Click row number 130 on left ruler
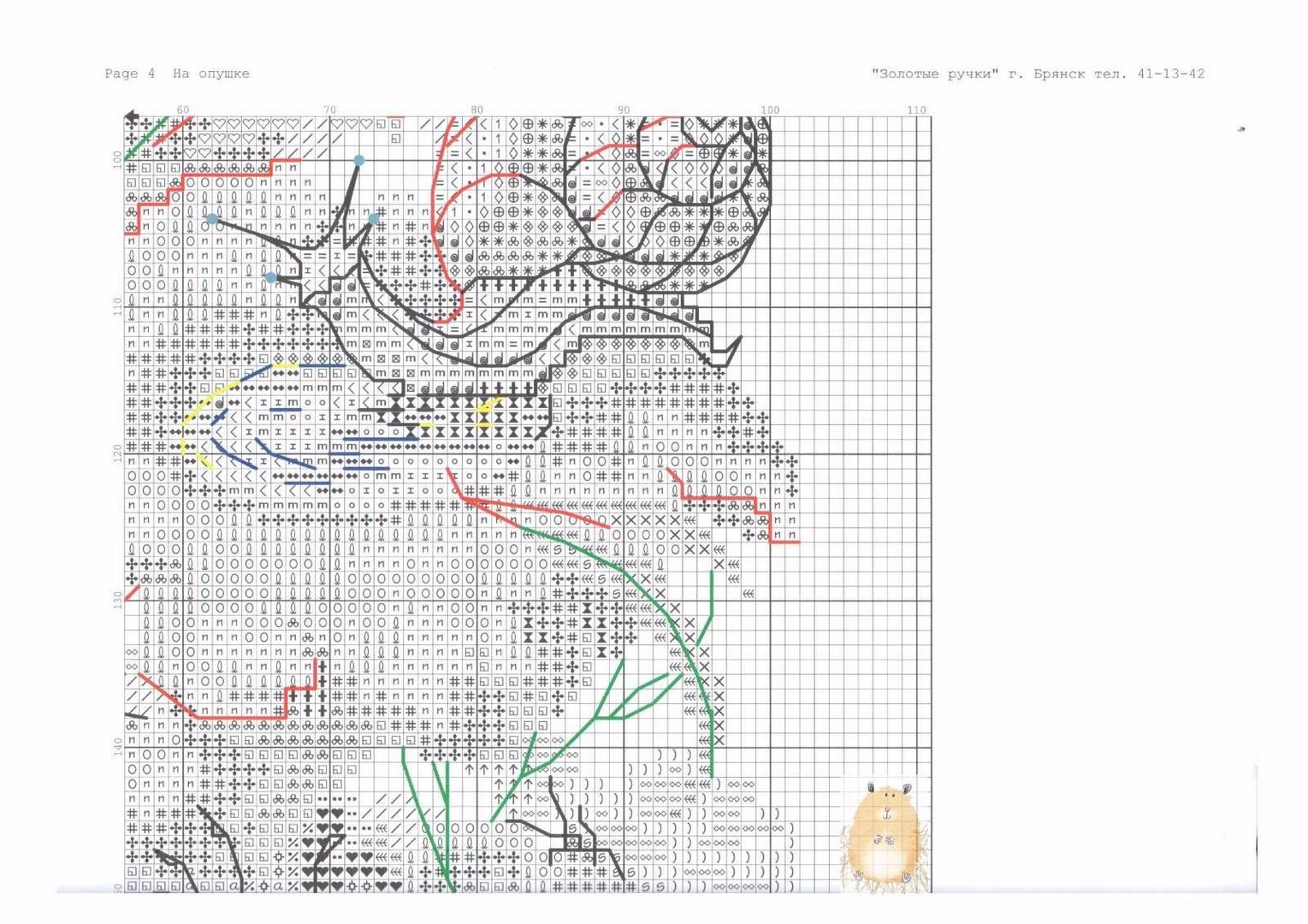Screen dimensions: 1308x924 click(117, 600)
